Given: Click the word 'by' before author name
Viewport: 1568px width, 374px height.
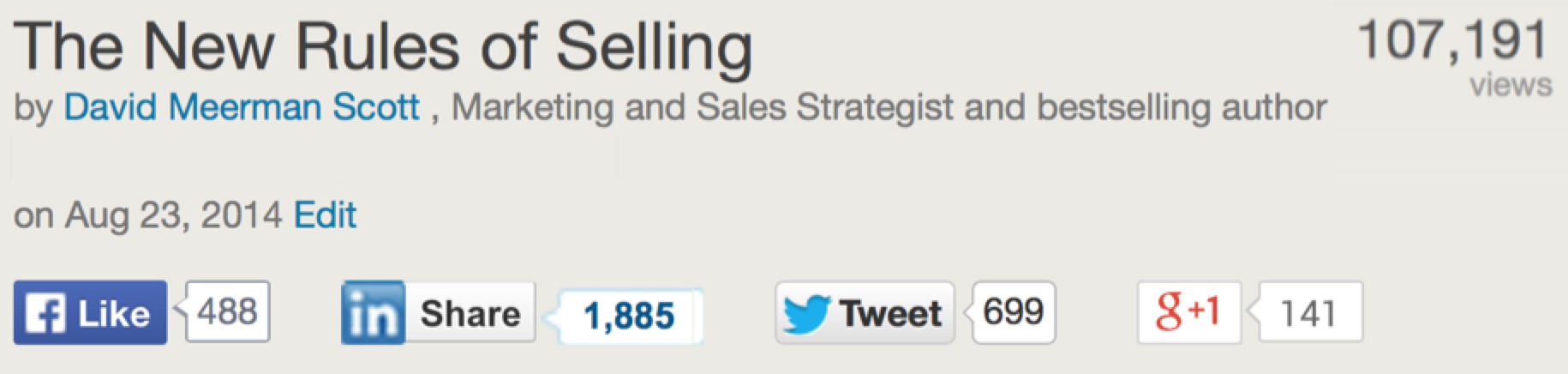Looking at the screenshot, I should point(33,109).
